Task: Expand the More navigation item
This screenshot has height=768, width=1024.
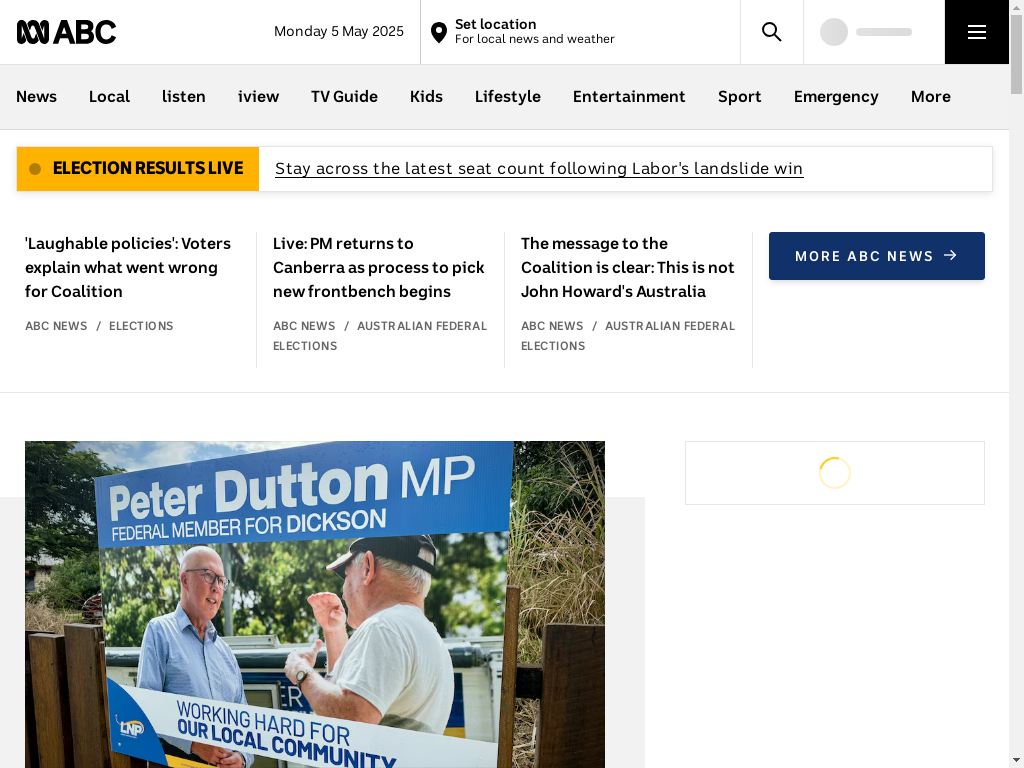Action: 931,97
